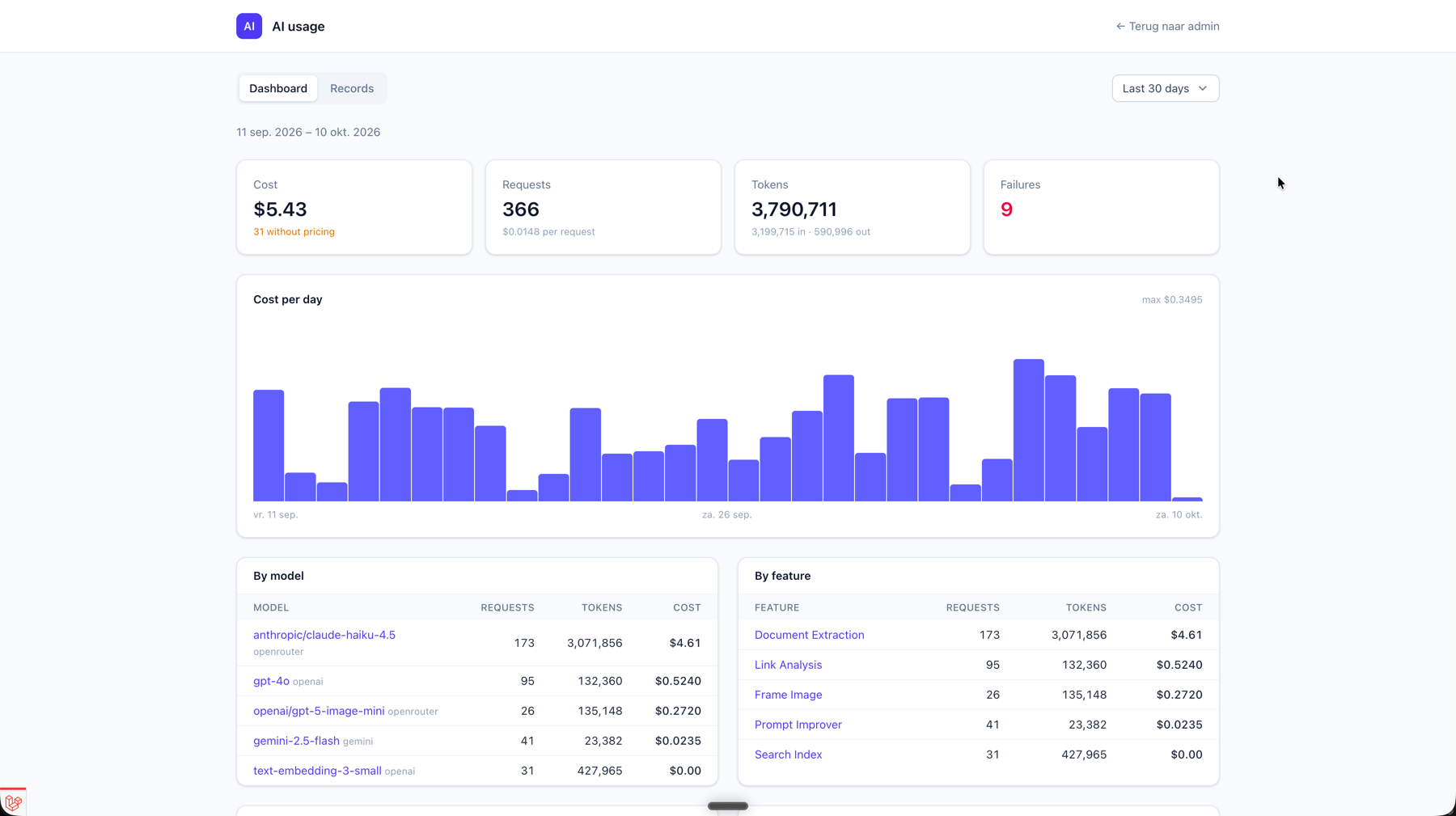Click $0.0235 cost in gemini-2.5-flash row
This screenshot has height=816, width=1456.
678,741
